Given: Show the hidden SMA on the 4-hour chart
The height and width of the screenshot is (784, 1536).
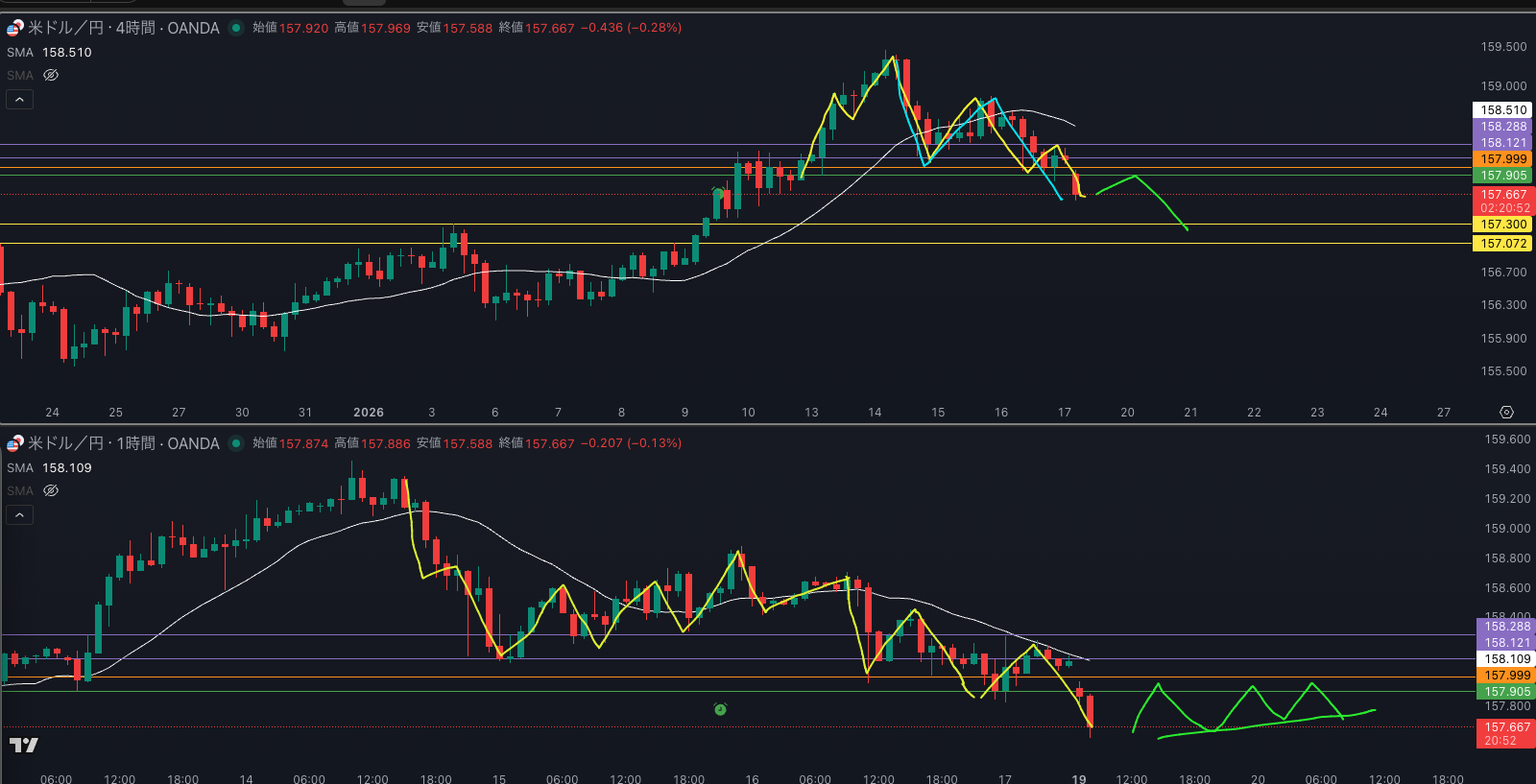Looking at the screenshot, I should 51,75.
